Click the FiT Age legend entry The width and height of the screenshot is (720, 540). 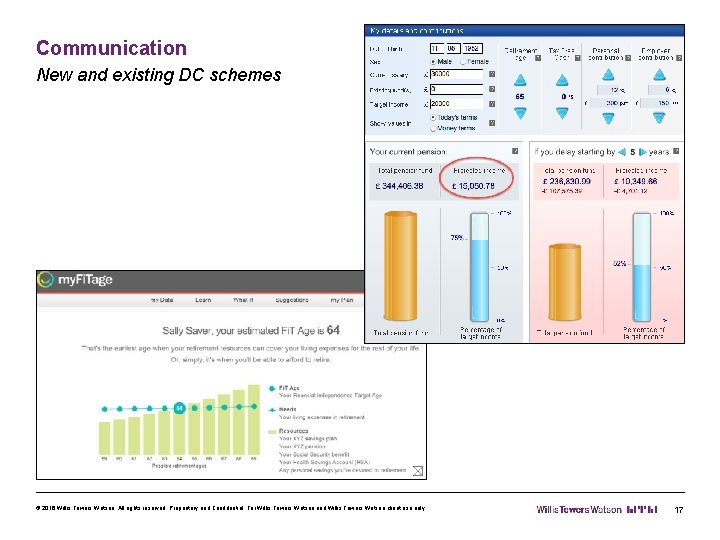click(x=326, y=391)
